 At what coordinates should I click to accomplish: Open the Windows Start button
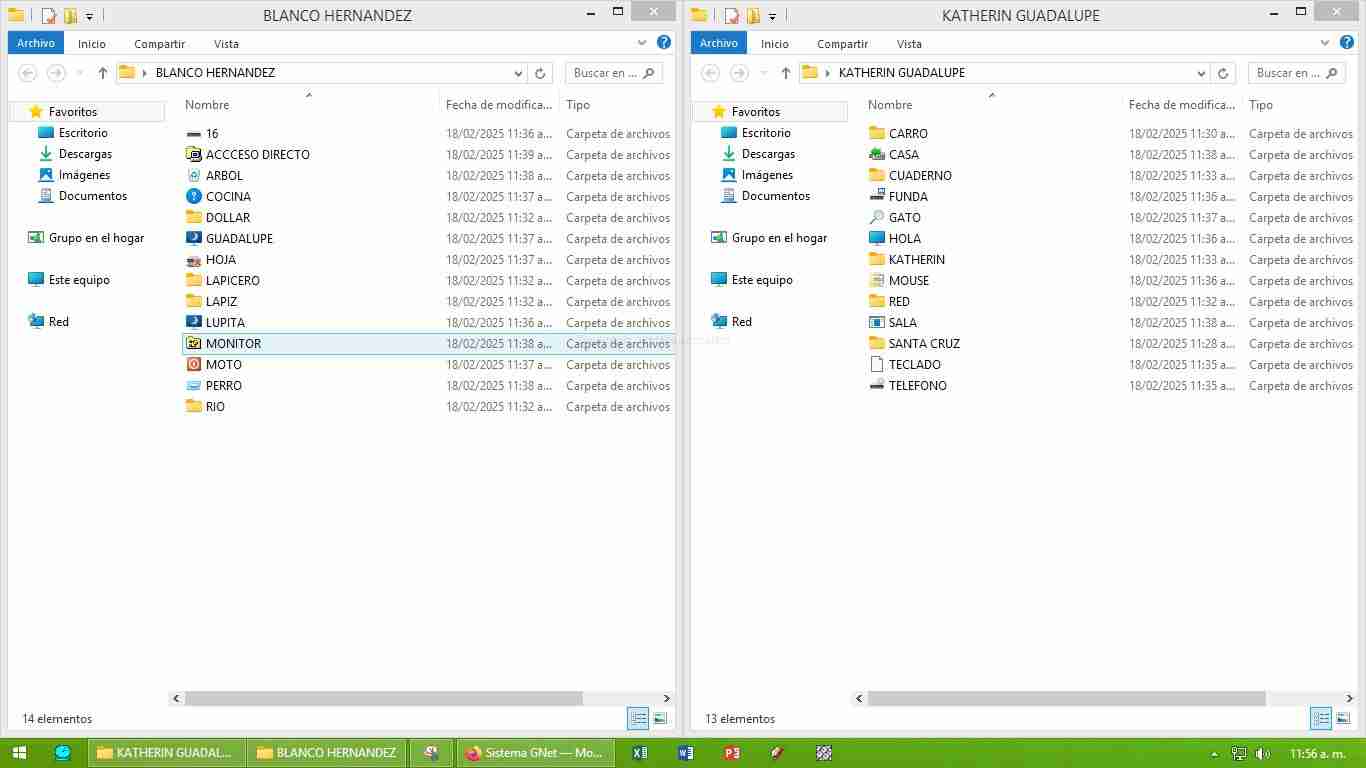(19, 753)
